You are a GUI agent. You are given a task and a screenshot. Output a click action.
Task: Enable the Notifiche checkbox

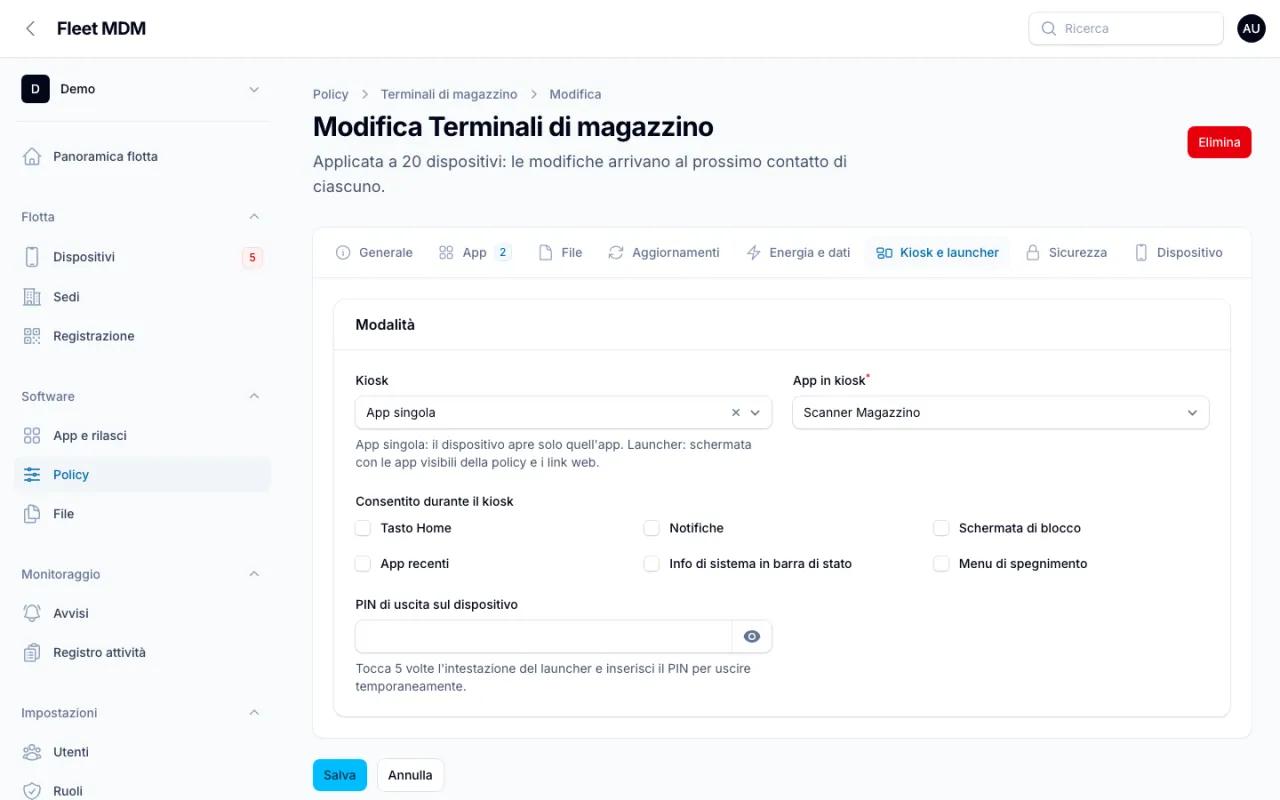click(x=652, y=528)
